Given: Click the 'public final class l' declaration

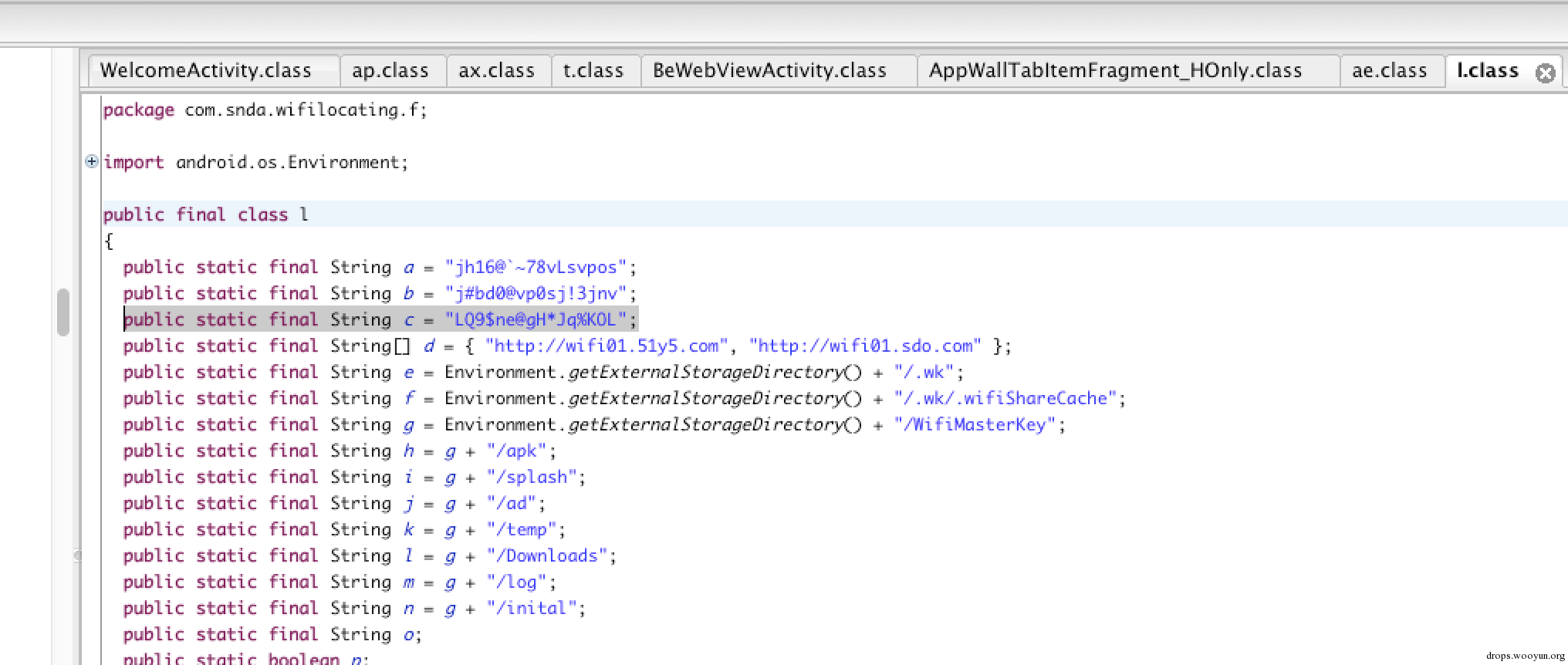Looking at the screenshot, I should click(x=205, y=215).
